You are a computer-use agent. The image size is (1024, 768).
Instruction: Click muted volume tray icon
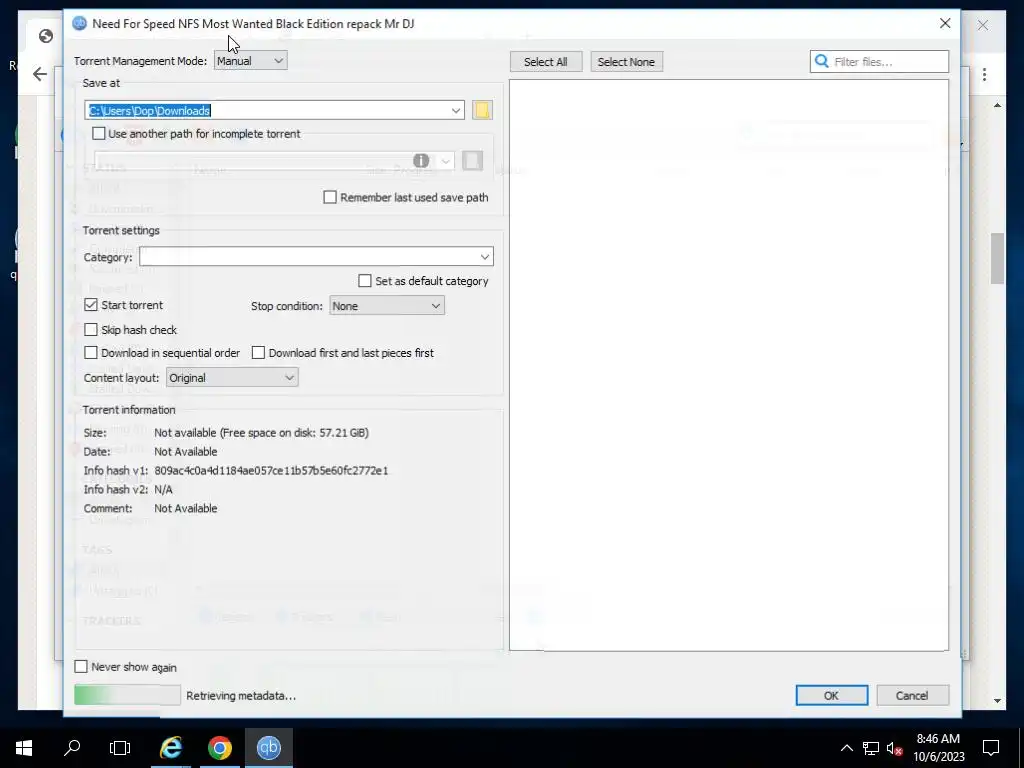coord(895,748)
